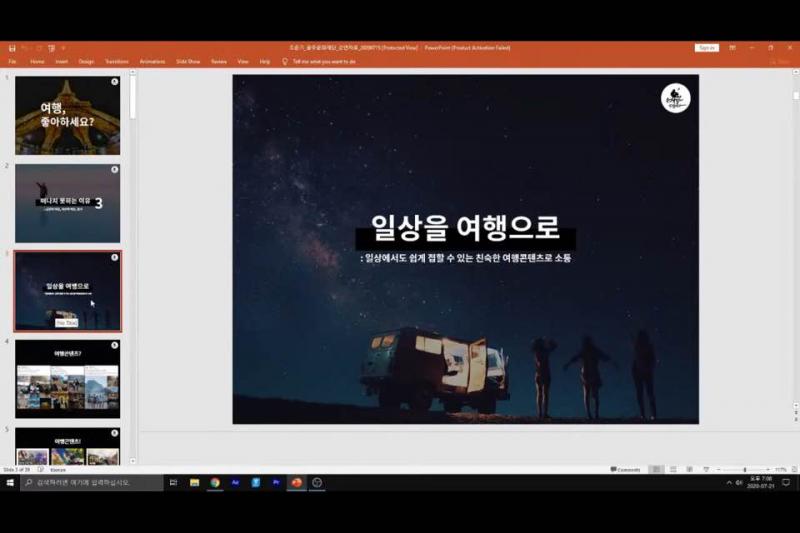Image resolution: width=800 pixels, height=533 pixels.
Task: Open Ribbon Display Options icon
Action: click(732, 48)
